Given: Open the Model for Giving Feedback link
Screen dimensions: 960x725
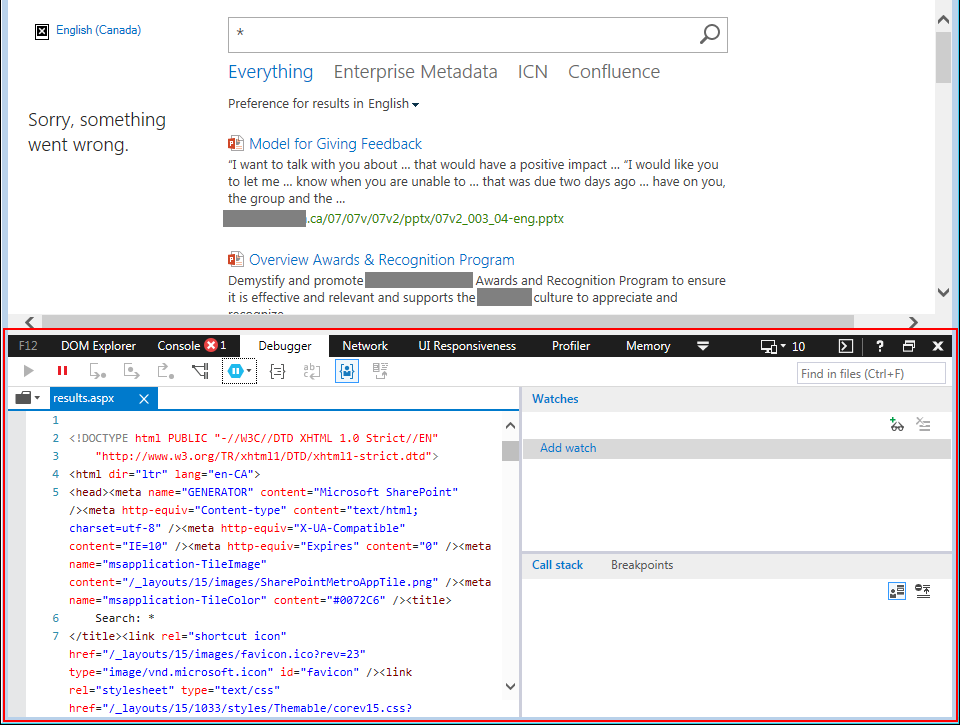Looking at the screenshot, I should pyautogui.click(x=335, y=144).
